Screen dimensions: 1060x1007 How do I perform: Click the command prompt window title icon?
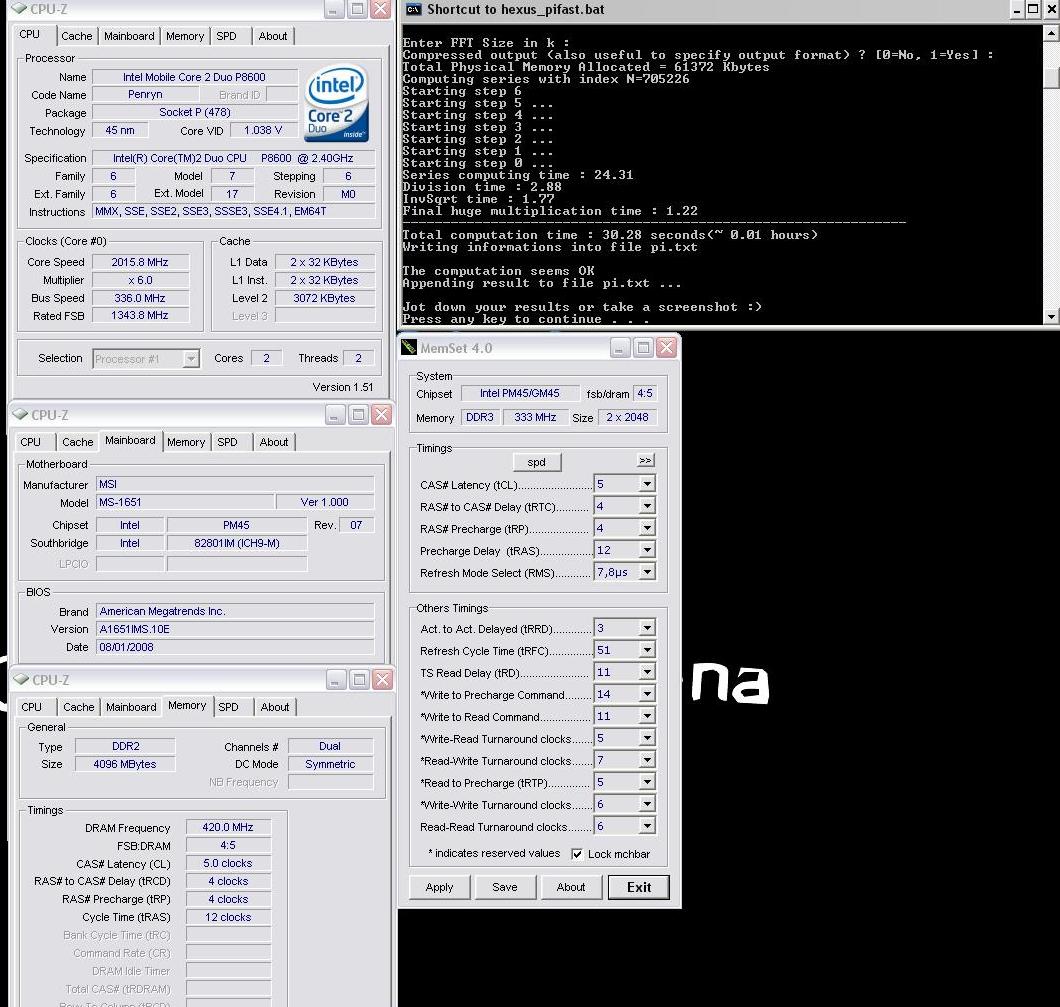[x=412, y=9]
